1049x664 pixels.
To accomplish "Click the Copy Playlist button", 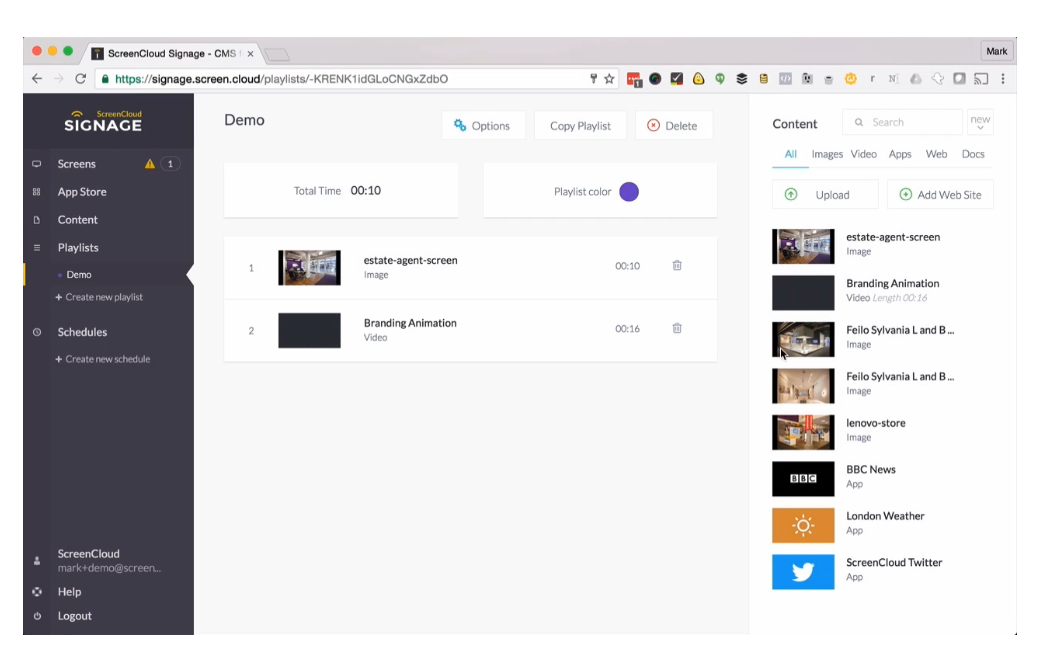I will tap(580, 126).
